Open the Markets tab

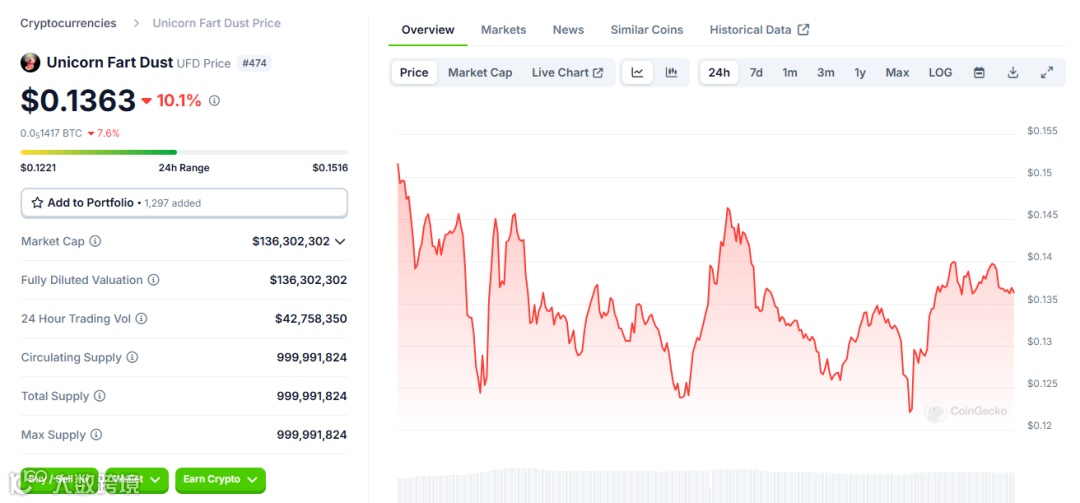pos(503,30)
